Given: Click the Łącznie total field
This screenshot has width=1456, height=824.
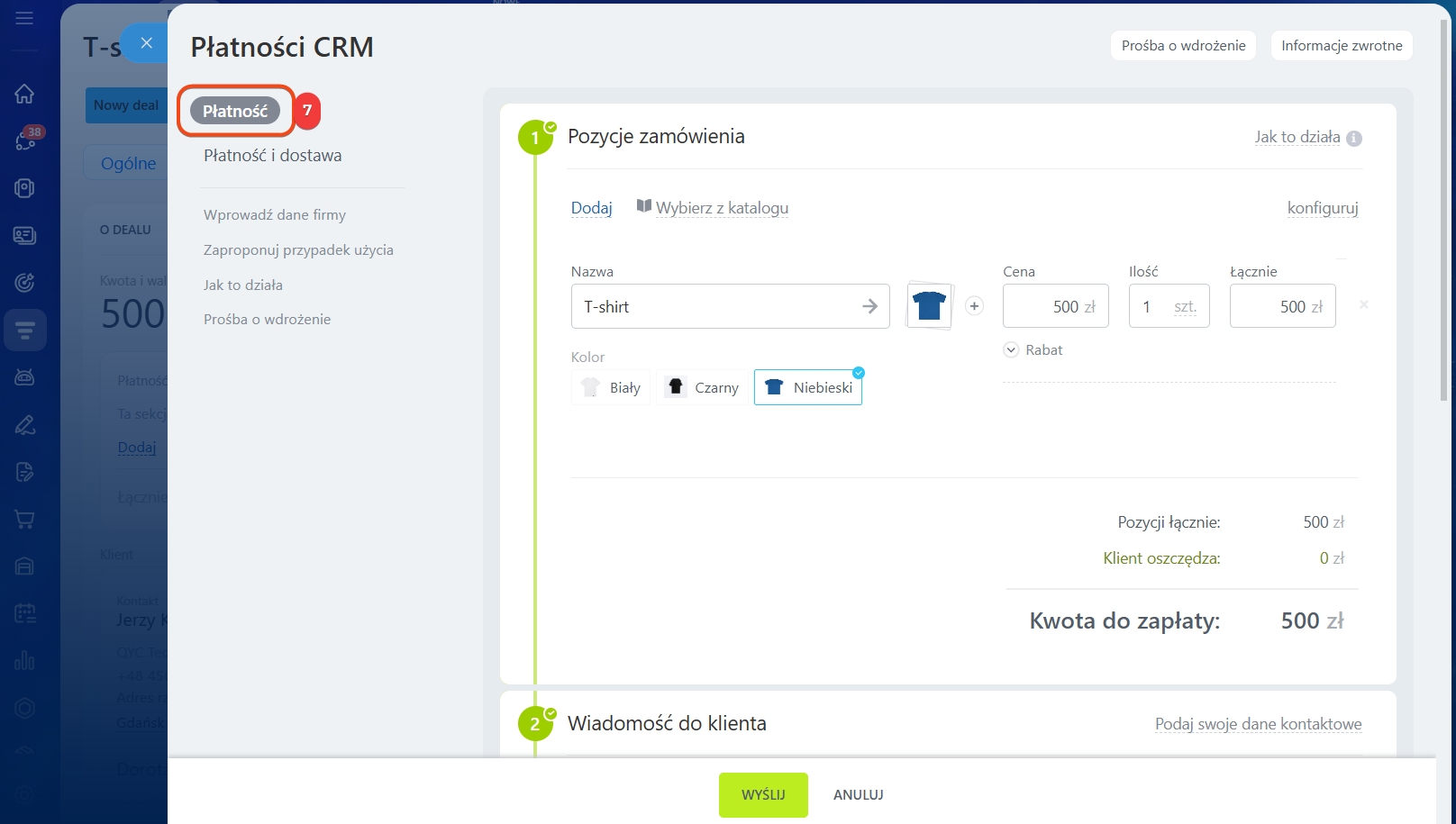Looking at the screenshot, I should [x=1283, y=306].
